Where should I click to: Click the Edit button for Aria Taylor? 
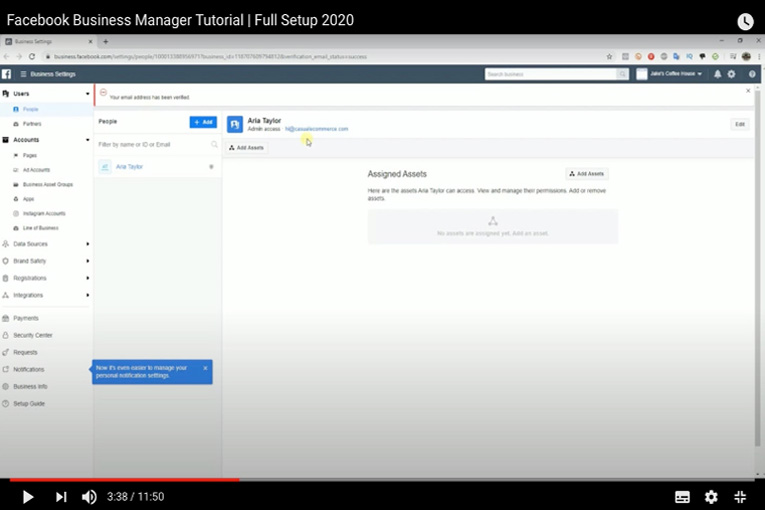(740, 124)
